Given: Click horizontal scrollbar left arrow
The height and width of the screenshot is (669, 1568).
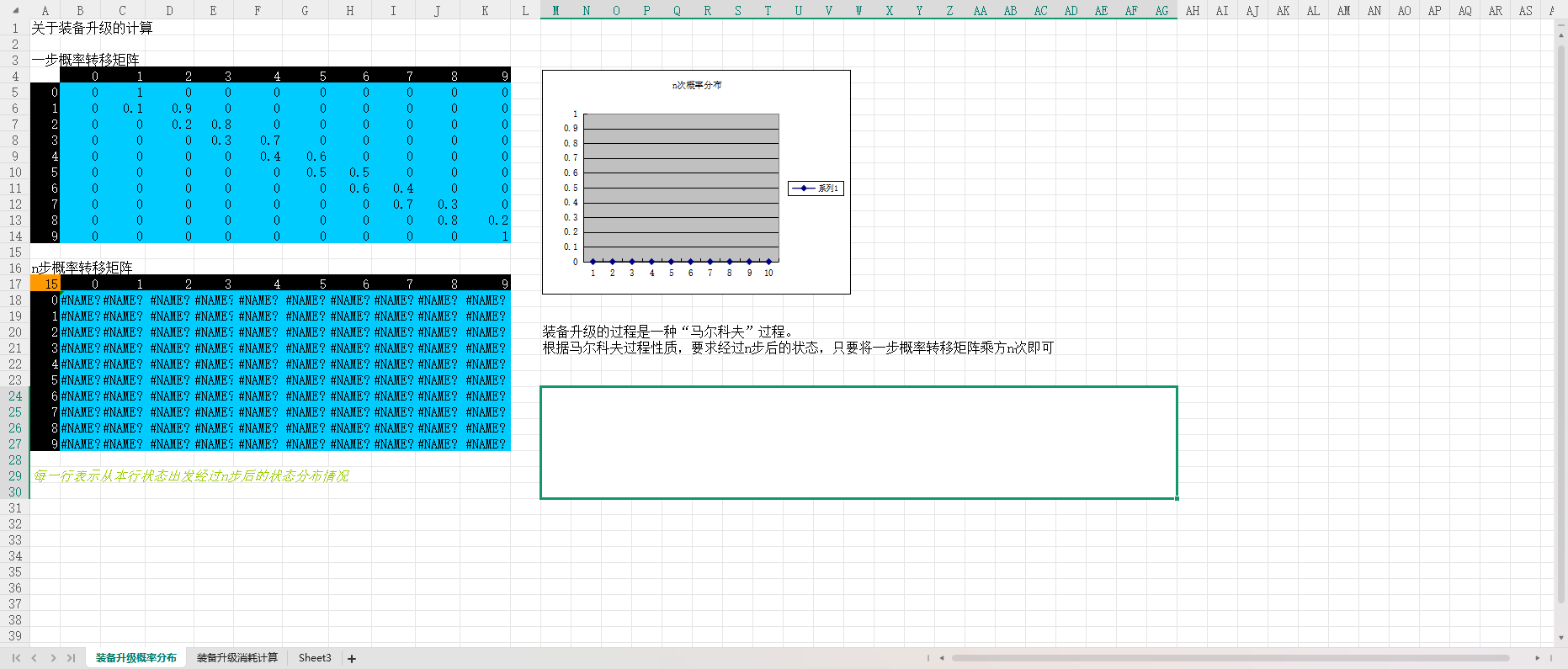Looking at the screenshot, I should pyautogui.click(x=942, y=658).
